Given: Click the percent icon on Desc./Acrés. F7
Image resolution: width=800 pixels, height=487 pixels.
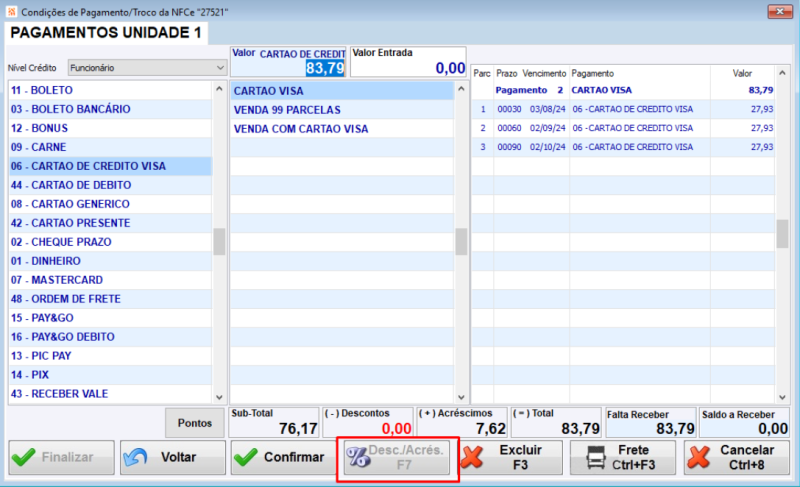Looking at the screenshot, I should 358,457.
